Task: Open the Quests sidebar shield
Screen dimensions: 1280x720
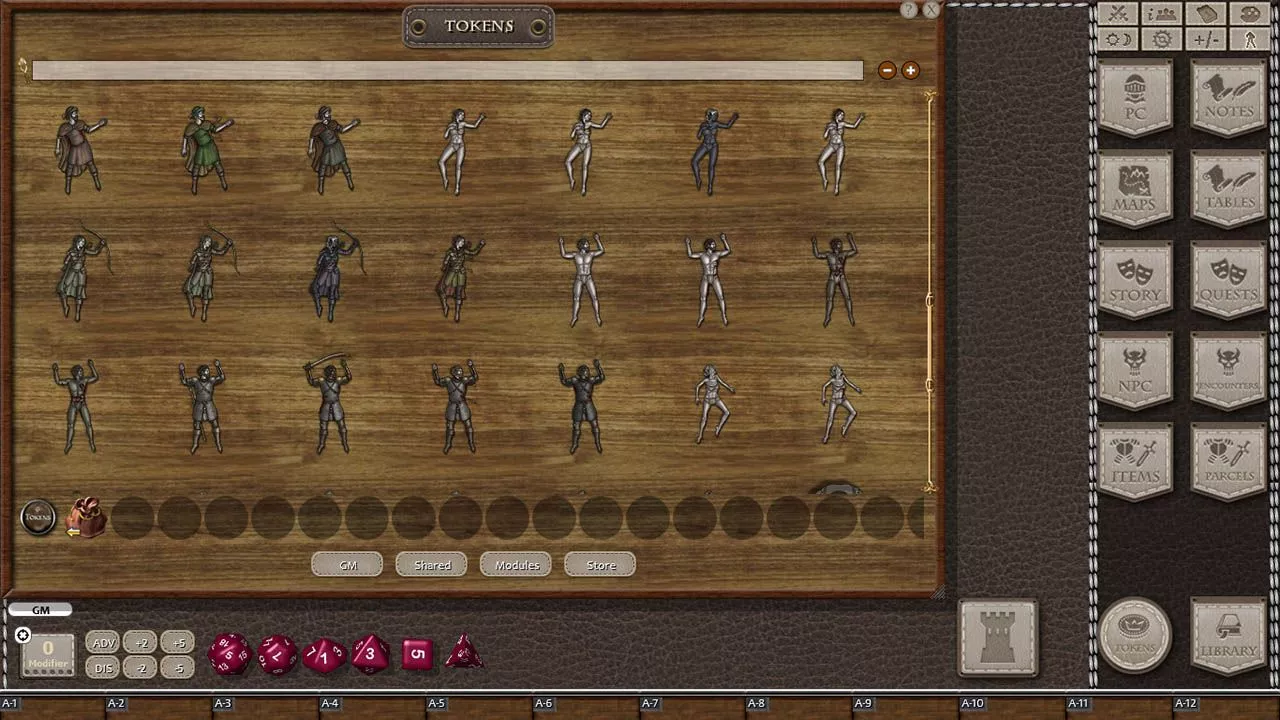Action: [1229, 280]
